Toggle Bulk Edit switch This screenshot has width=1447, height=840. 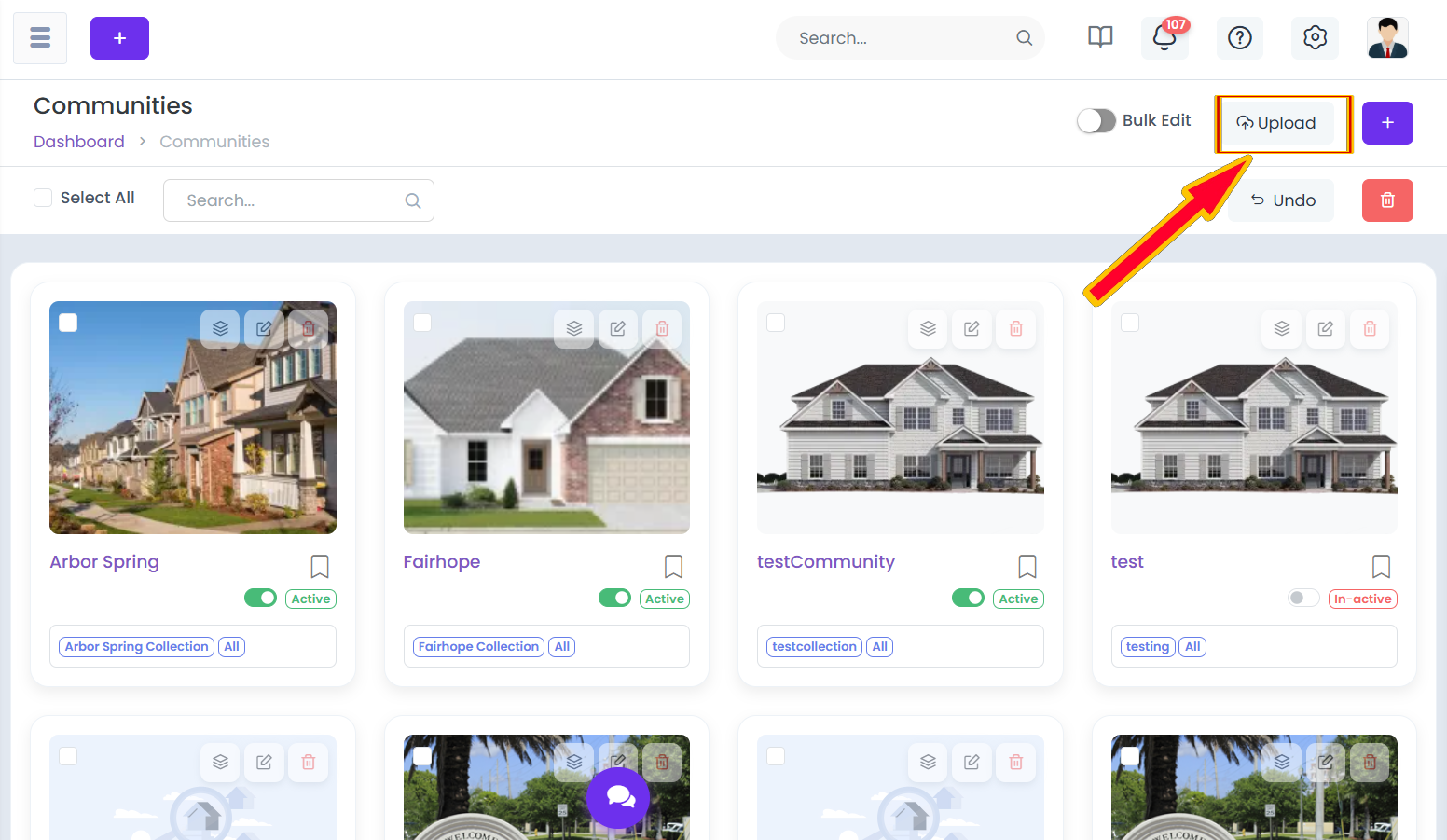(1096, 120)
